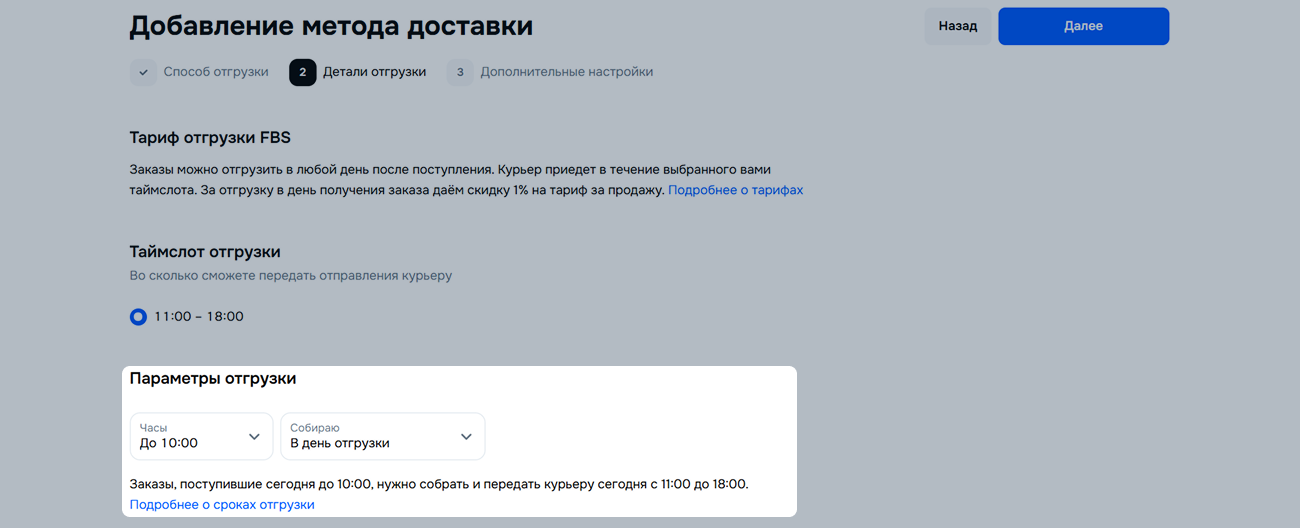Select the 11:00 – 18:00 timeslot radio button
This screenshot has height=528, width=1300.
tap(138, 317)
